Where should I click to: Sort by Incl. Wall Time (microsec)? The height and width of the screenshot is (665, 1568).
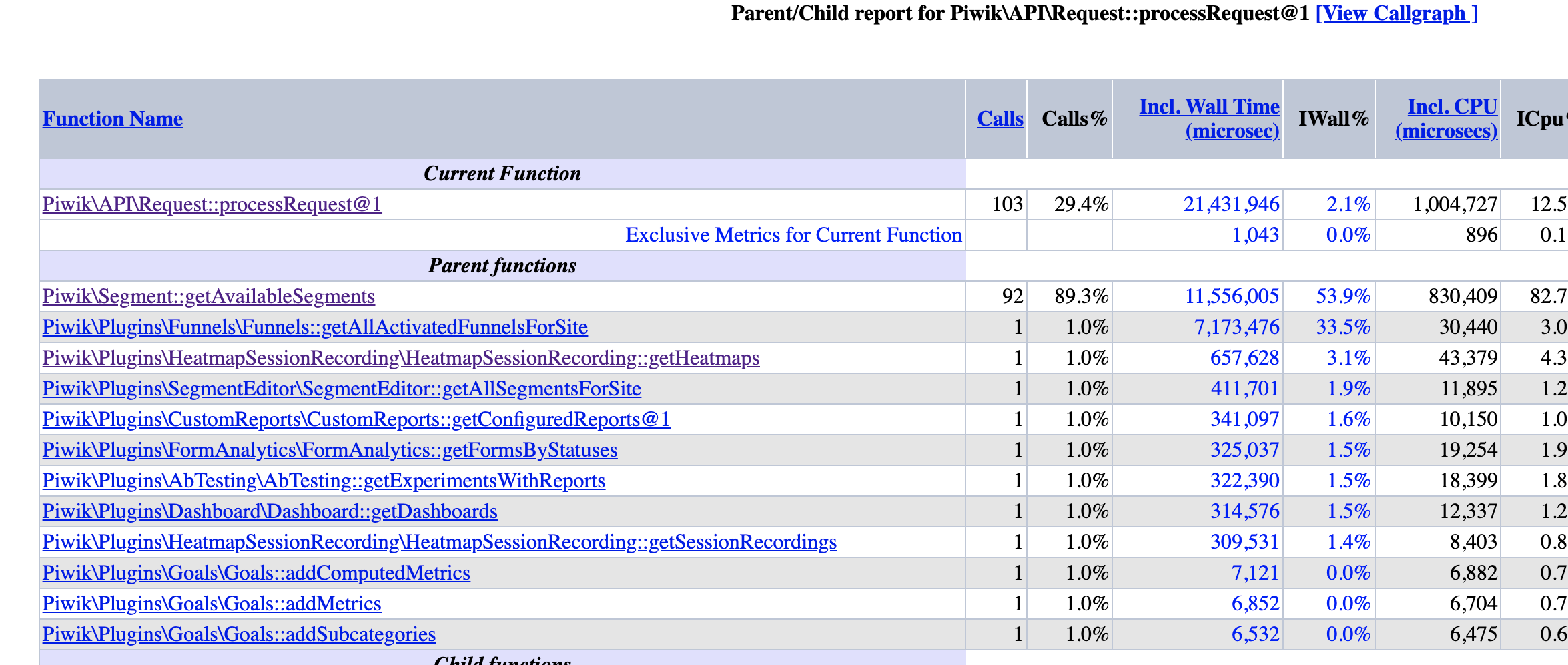[1209, 118]
